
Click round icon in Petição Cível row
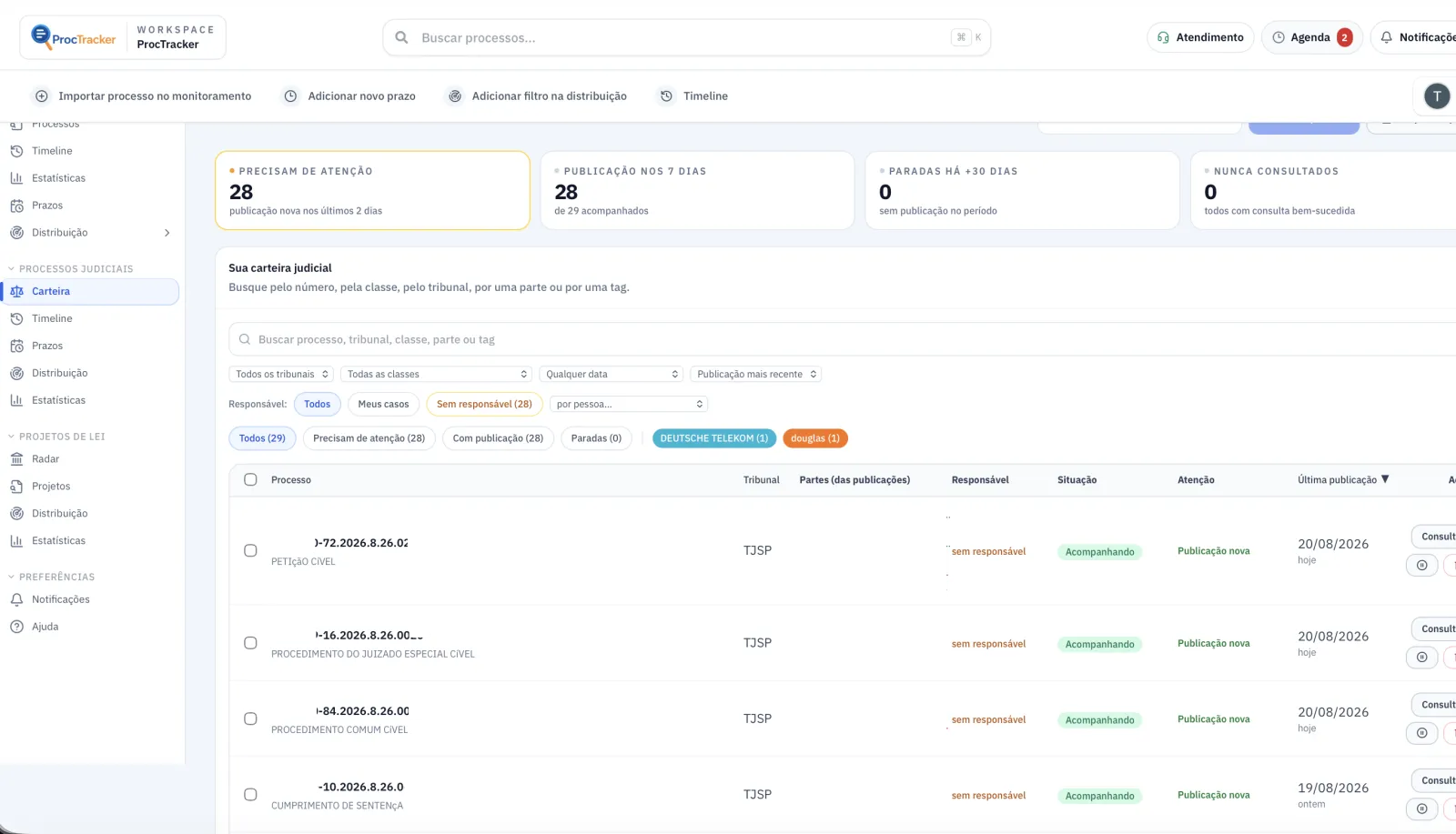(x=1421, y=565)
